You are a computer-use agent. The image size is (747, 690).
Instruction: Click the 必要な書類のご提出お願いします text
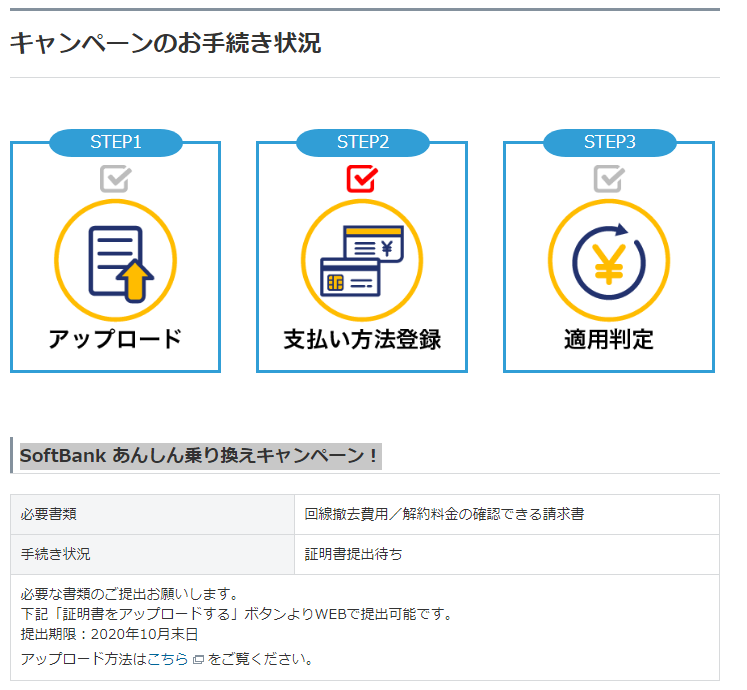pyautogui.click(x=130, y=594)
